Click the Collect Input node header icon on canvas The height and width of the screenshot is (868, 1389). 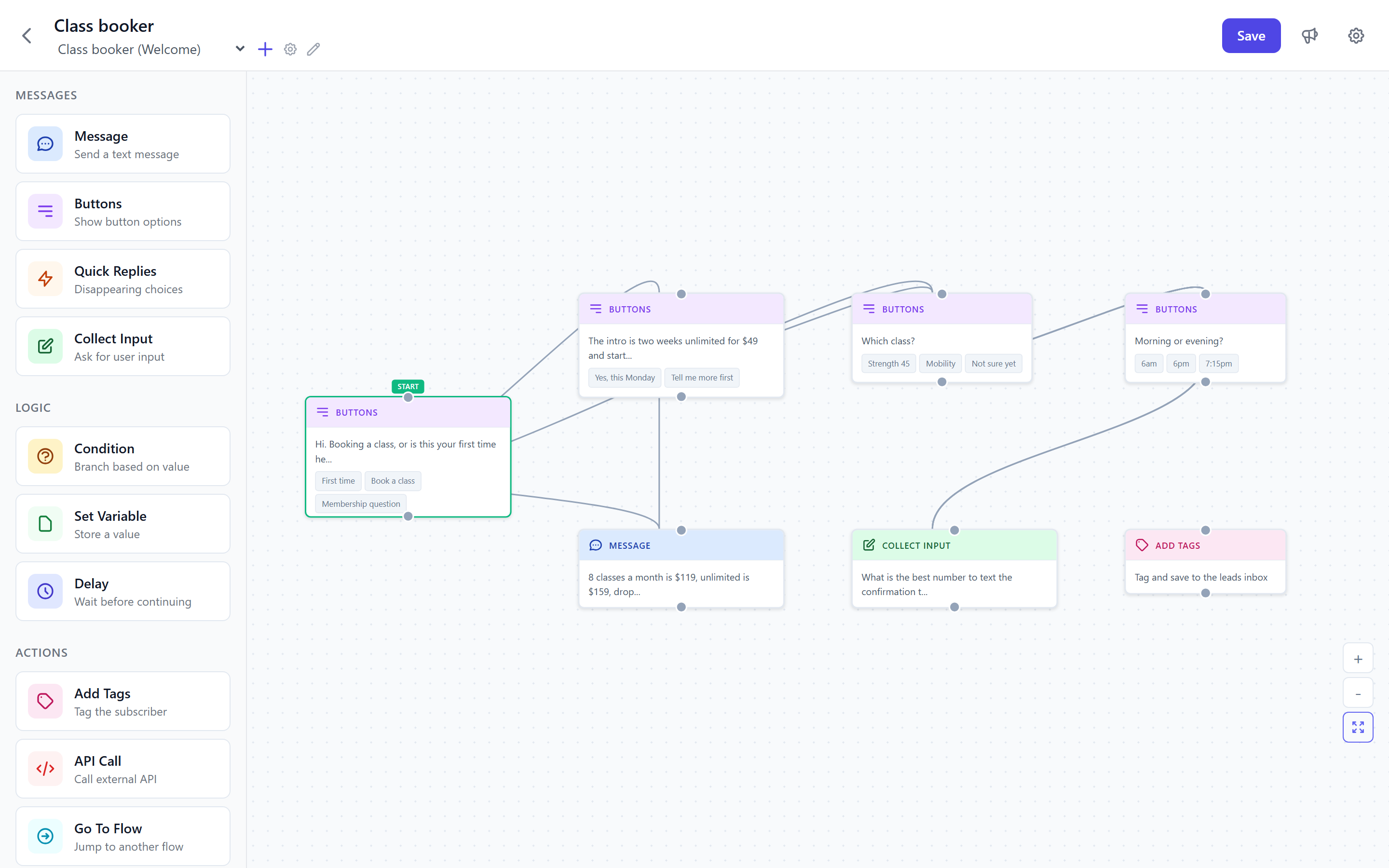coord(869,545)
